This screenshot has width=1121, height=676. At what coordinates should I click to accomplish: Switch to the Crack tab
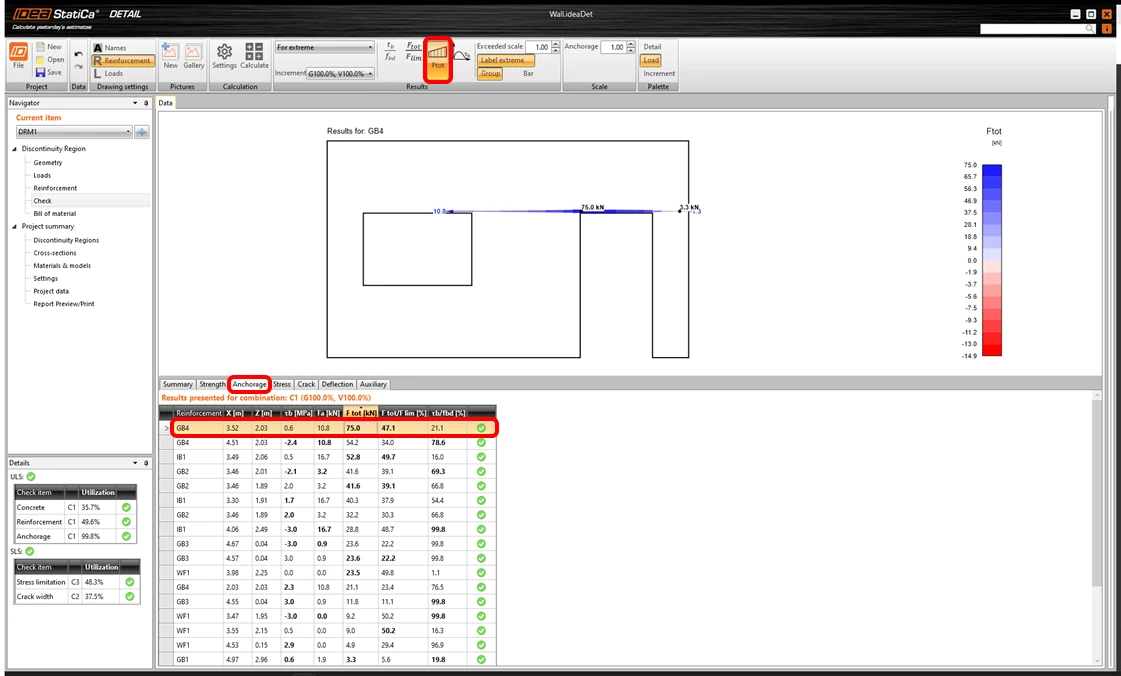point(306,384)
